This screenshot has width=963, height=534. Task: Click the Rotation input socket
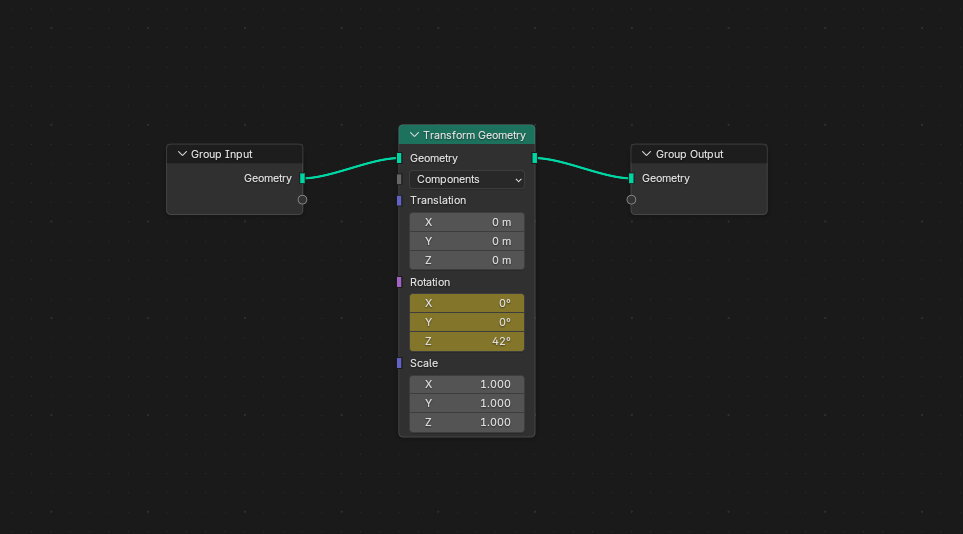click(x=399, y=282)
